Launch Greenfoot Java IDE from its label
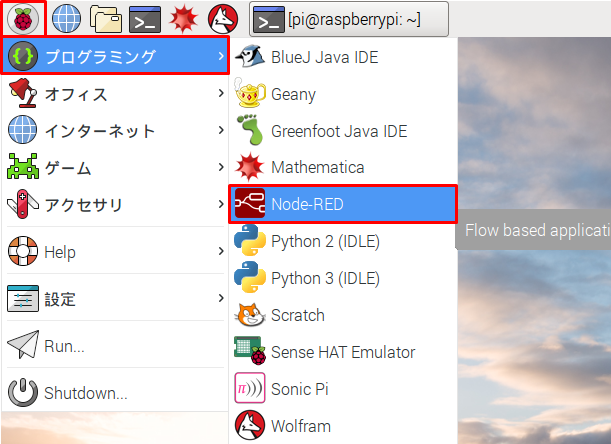The height and width of the screenshot is (444, 611). pyautogui.click(x=339, y=131)
